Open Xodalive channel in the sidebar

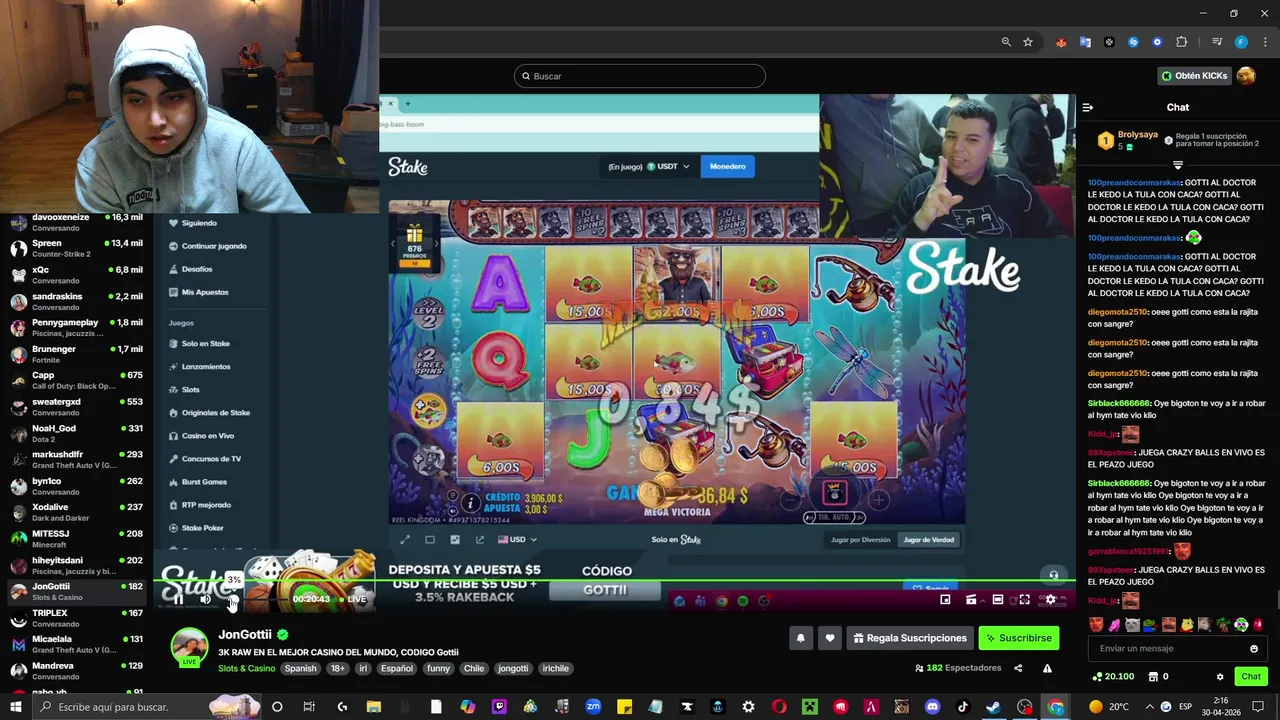pyautogui.click(x=76, y=513)
